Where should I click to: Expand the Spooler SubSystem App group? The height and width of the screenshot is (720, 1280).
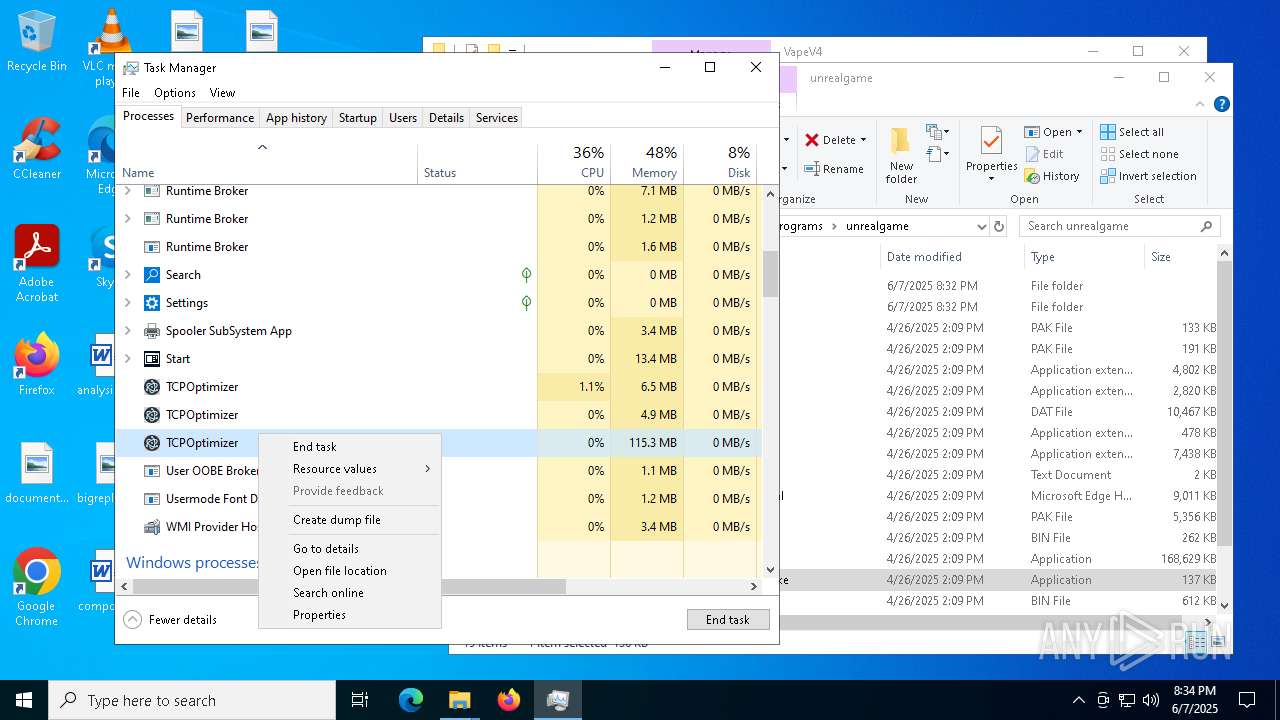click(127, 331)
